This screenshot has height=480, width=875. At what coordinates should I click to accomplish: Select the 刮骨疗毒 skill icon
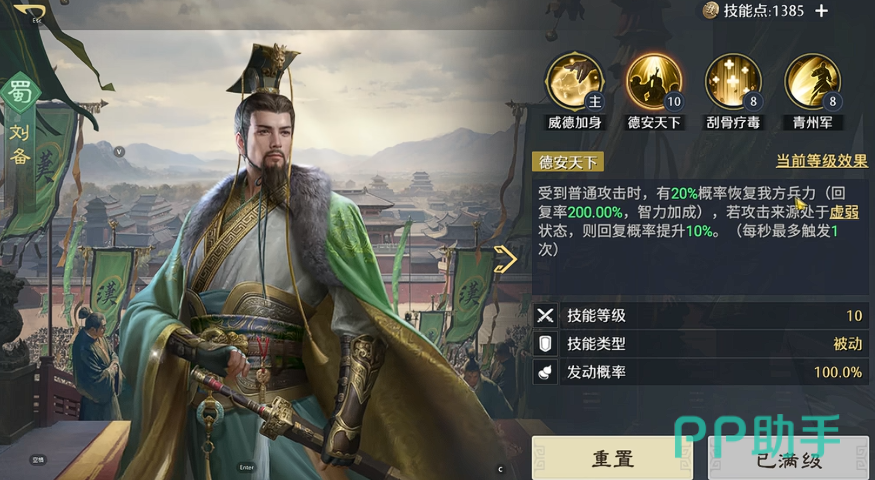click(x=733, y=82)
